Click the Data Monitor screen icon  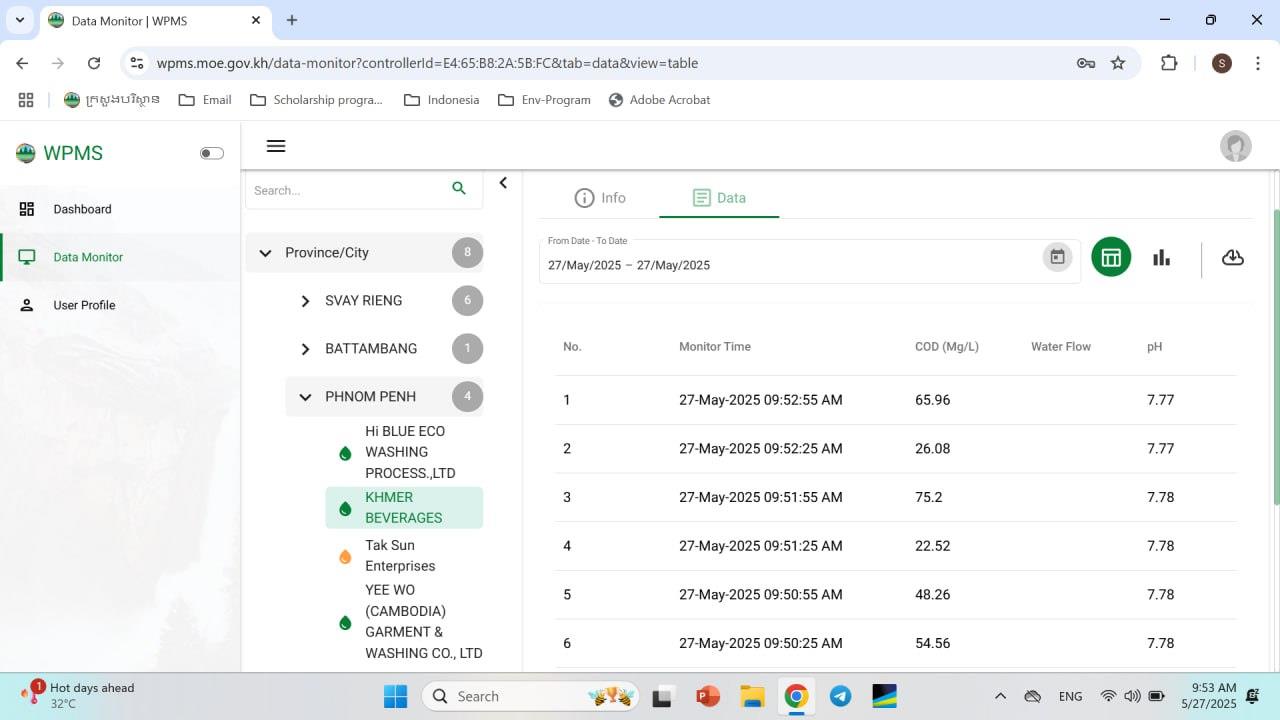27,257
